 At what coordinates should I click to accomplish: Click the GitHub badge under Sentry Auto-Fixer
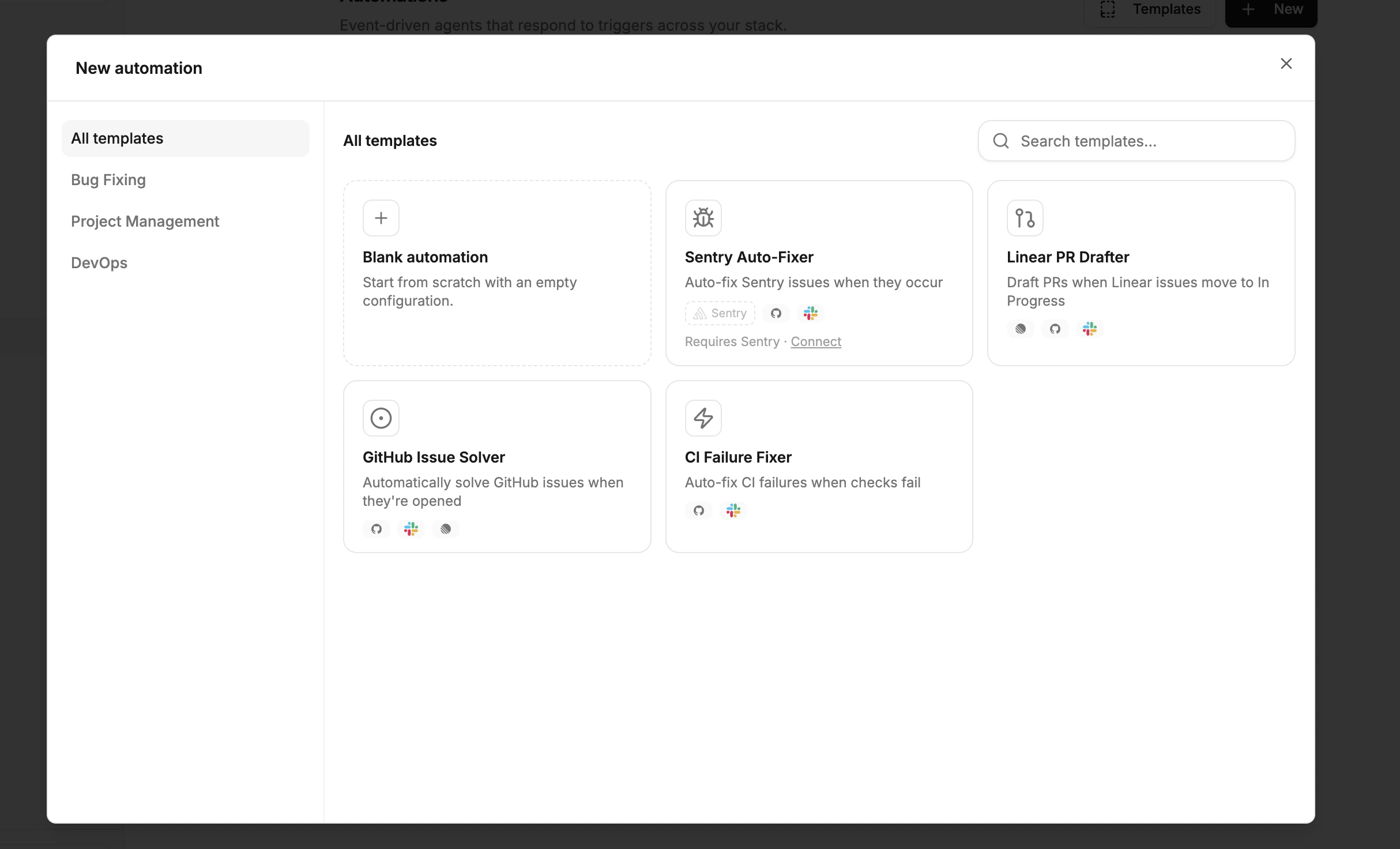776,313
